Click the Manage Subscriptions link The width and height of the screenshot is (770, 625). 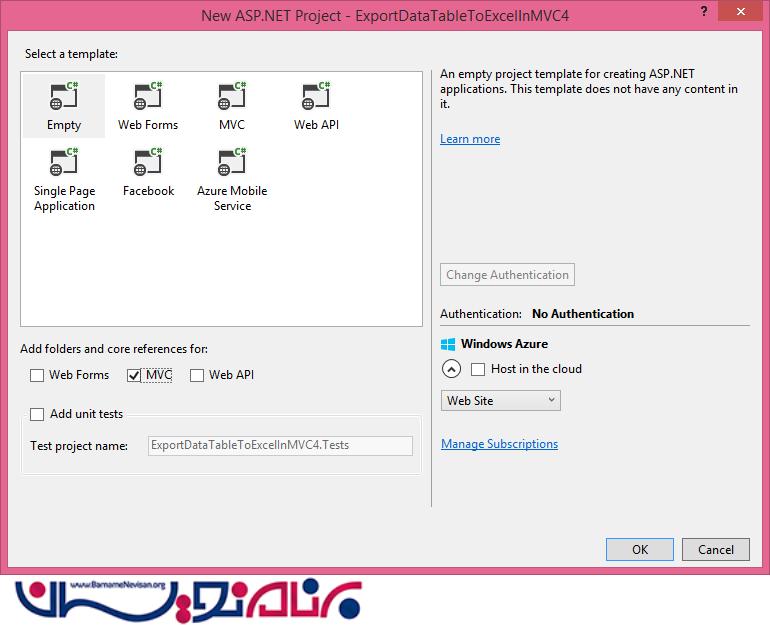(499, 444)
